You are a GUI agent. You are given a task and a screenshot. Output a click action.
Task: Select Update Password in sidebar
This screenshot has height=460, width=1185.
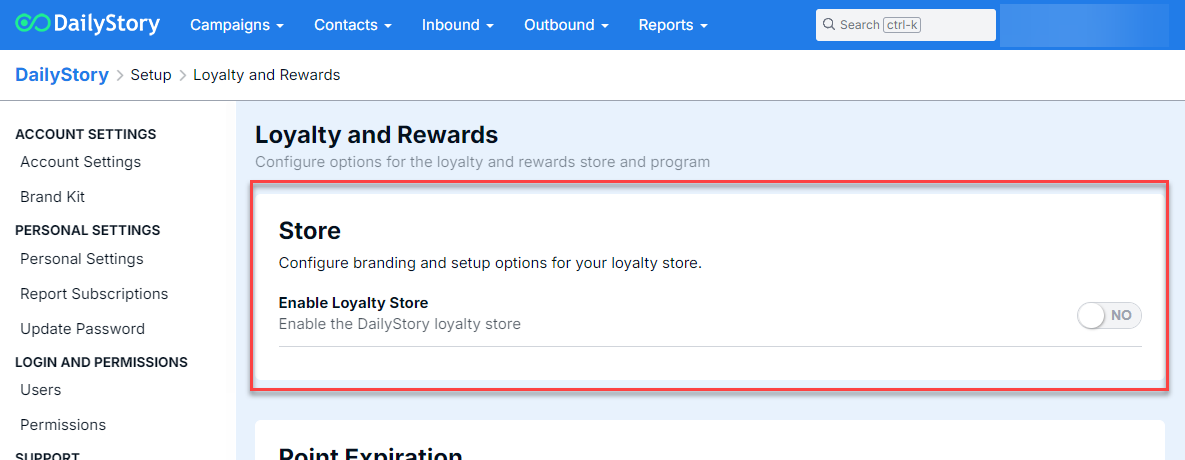click(x=82, y=329)
